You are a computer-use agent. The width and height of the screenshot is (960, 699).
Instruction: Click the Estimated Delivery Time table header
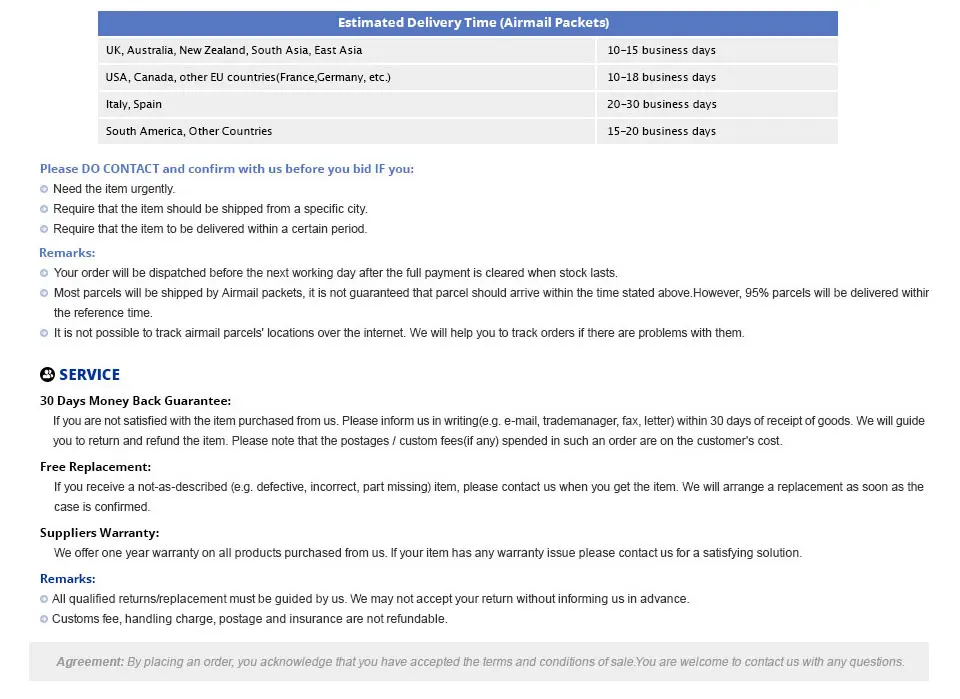pos(468,23)
